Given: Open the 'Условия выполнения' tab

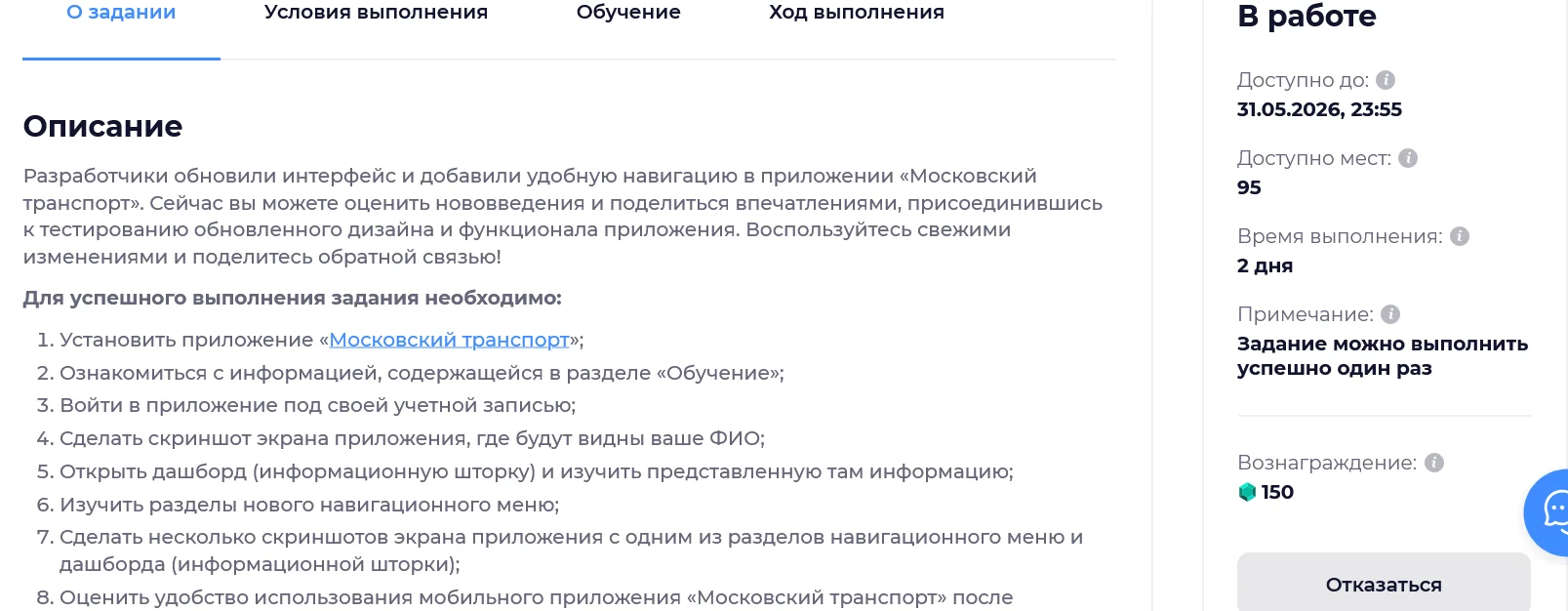Looking at the screenshot, I should click(x=376, y=13).
